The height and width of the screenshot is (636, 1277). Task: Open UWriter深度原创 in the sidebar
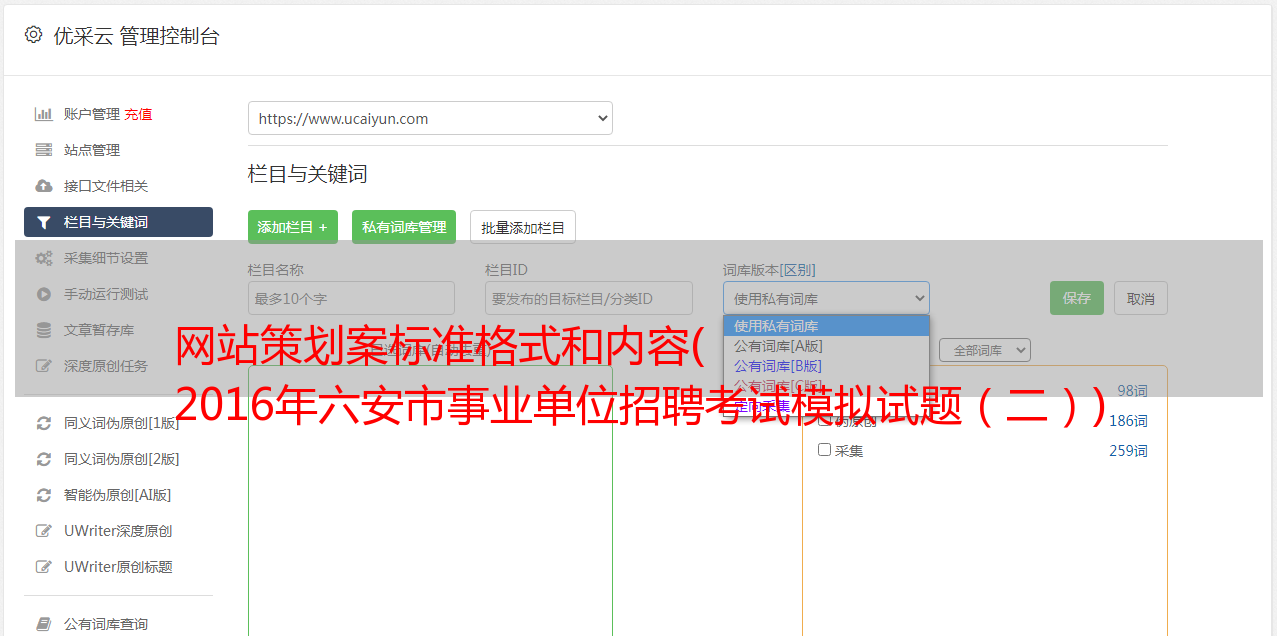(118, 531)
